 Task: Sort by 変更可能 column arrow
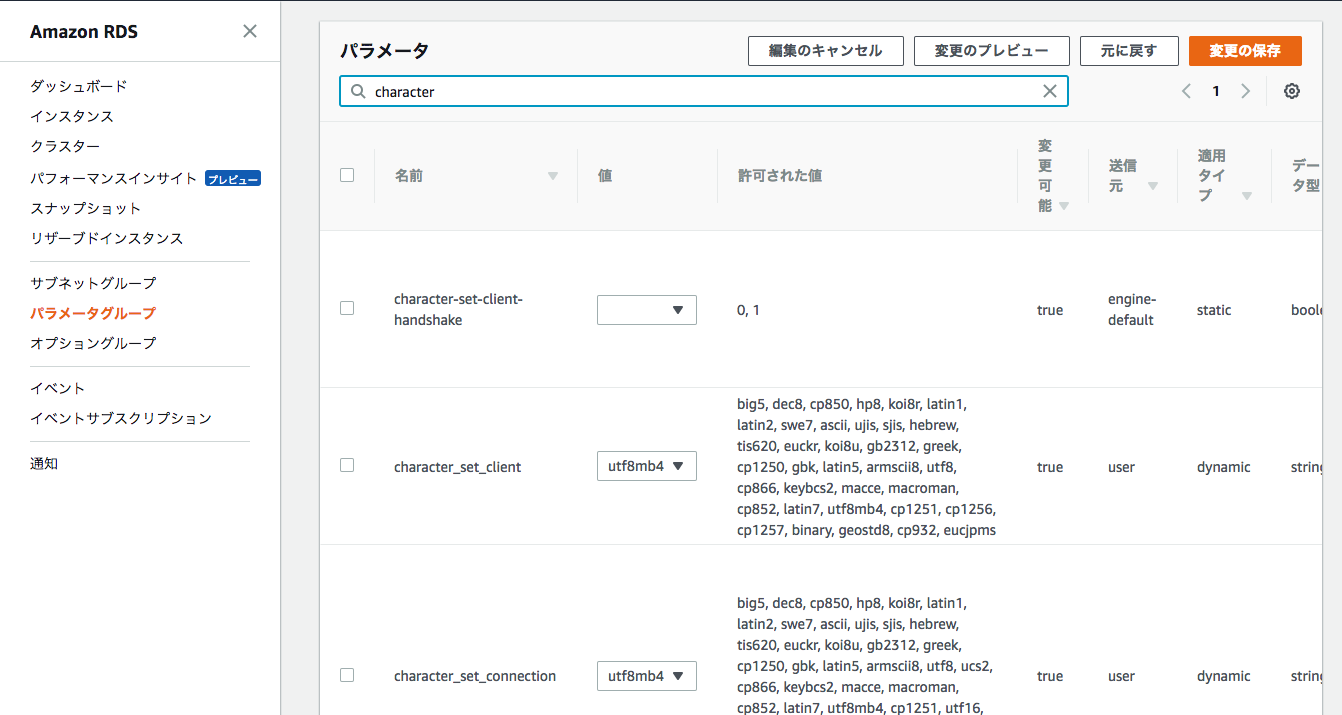click(1063, 206)
